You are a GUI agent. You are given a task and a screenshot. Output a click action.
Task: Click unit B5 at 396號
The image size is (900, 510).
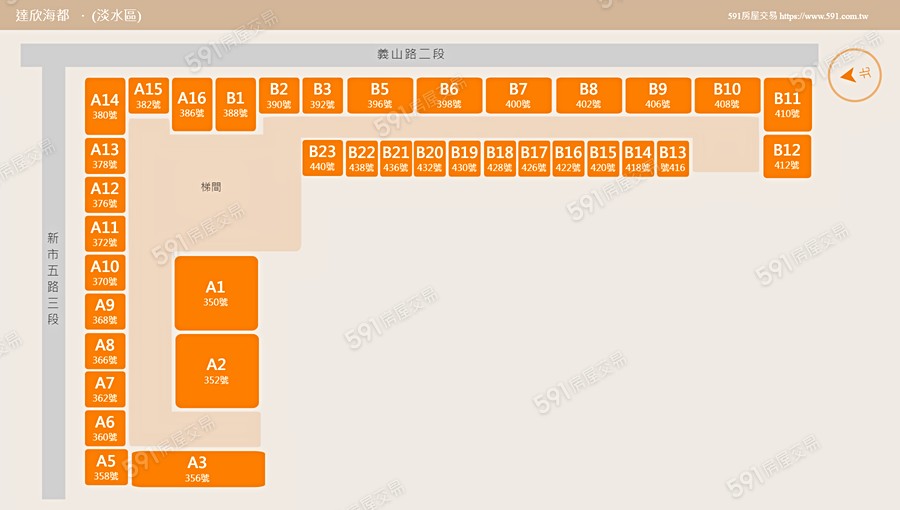pyautogui.click(x=379, y=95)
